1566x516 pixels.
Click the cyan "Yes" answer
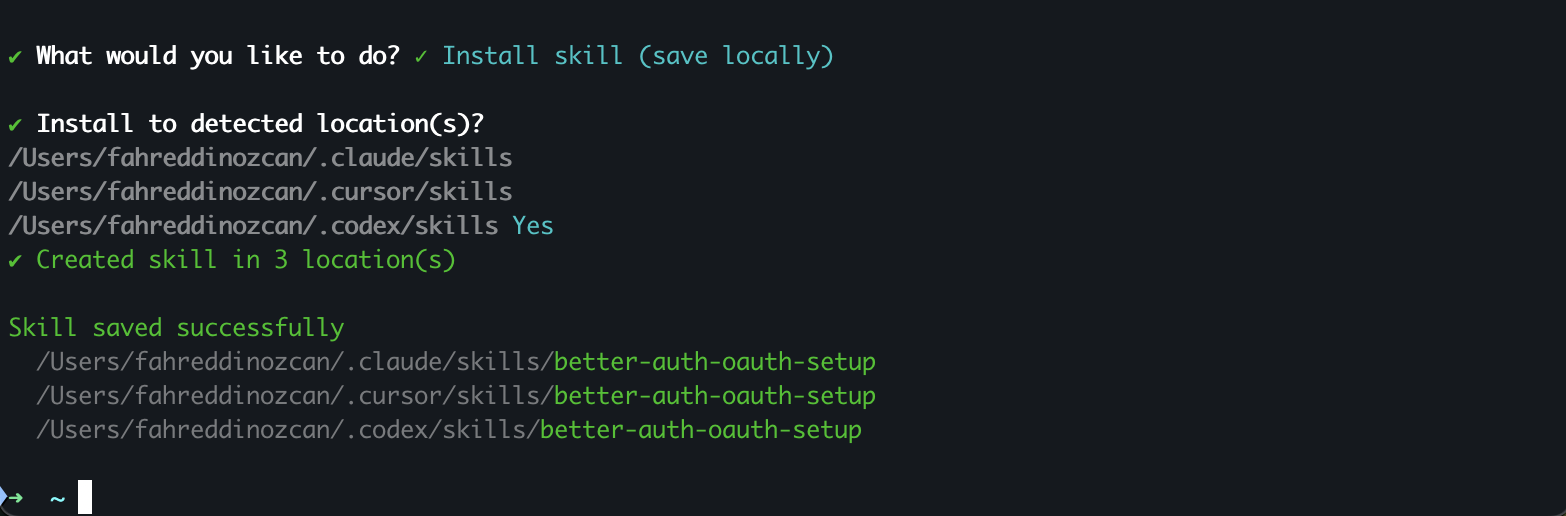point(533,226)
